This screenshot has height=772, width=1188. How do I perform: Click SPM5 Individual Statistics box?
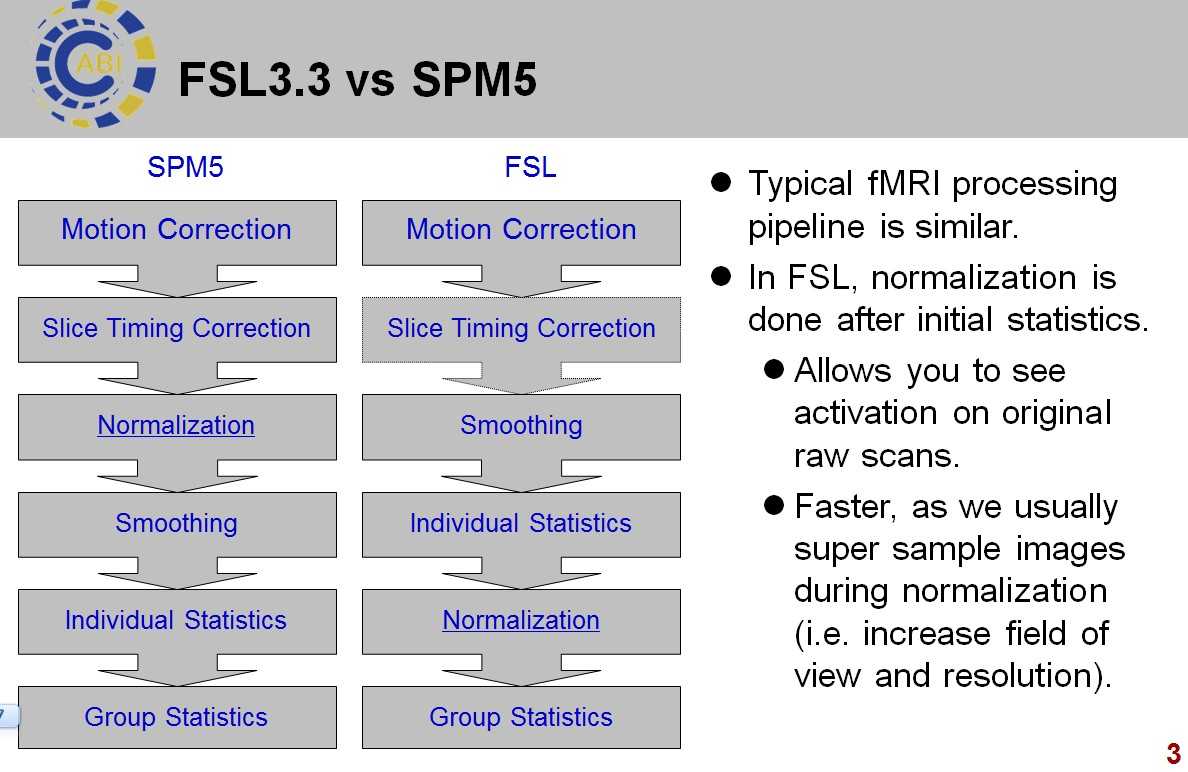pyautogui.click(x=177, y=622)
